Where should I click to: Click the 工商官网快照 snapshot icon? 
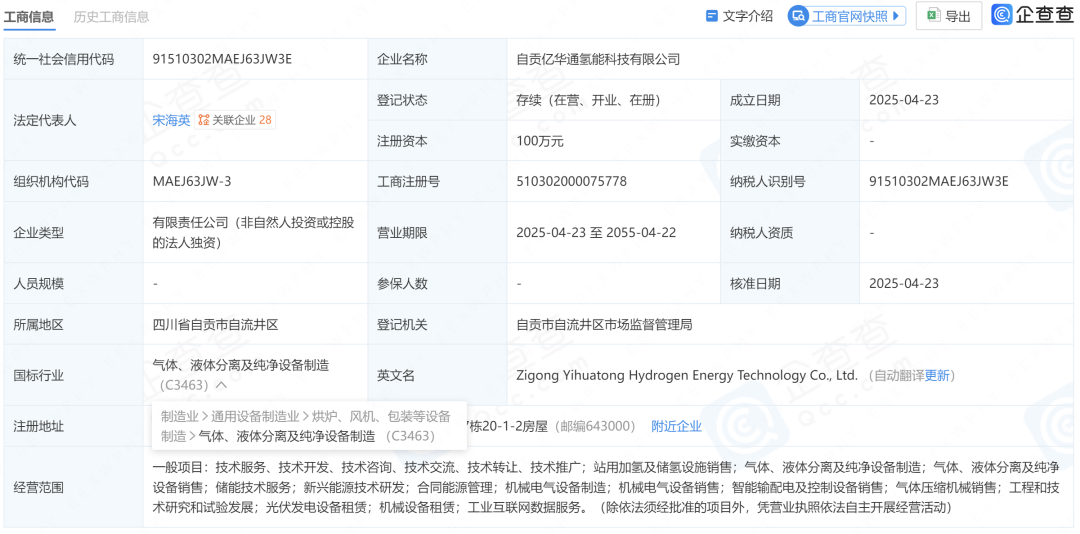pyautogui.click(x=799, y=17)
